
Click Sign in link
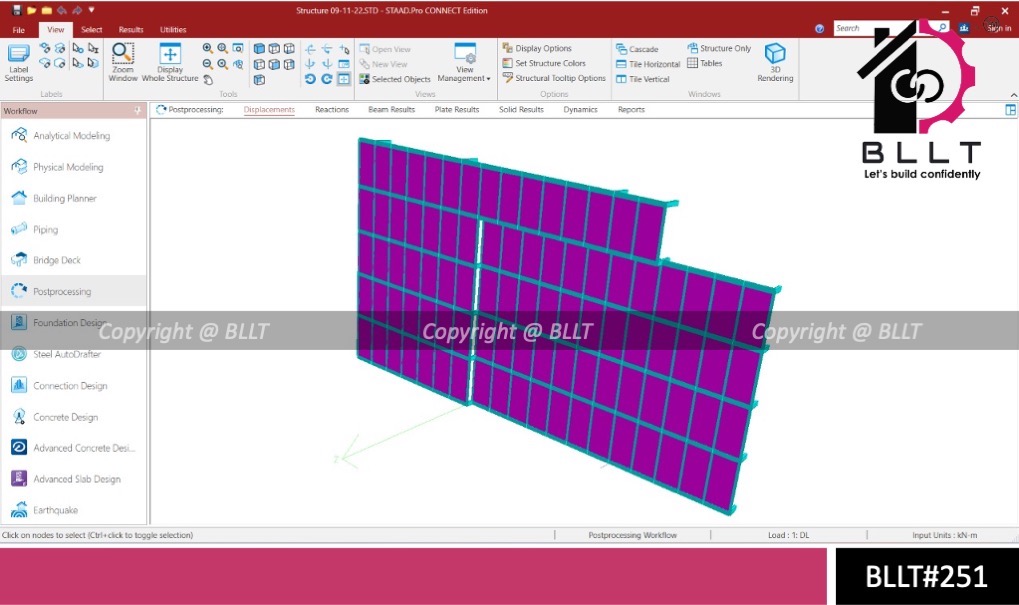(x=999, y=28)
